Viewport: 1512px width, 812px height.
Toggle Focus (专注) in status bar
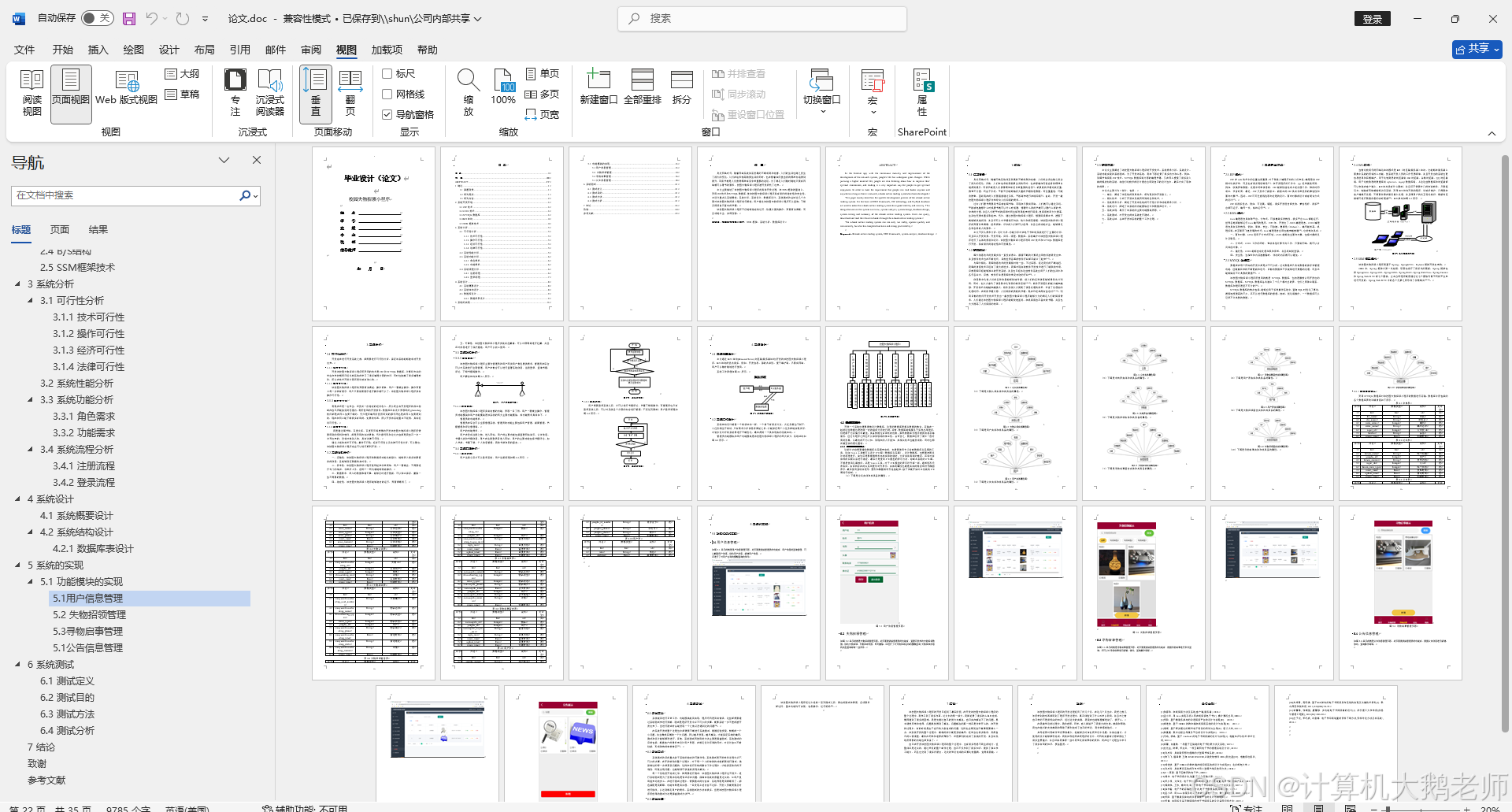[1247, 807]
